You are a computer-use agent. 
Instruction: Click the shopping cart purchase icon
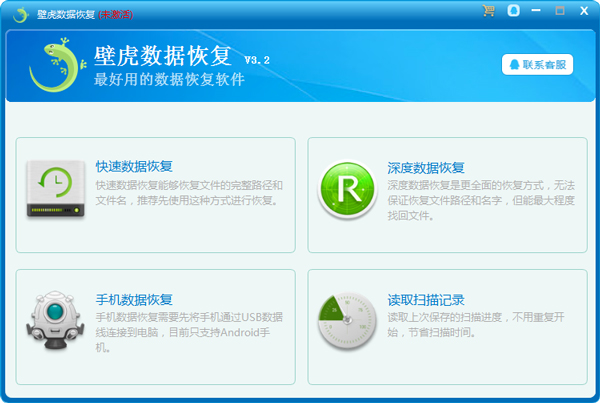[488, 11]
